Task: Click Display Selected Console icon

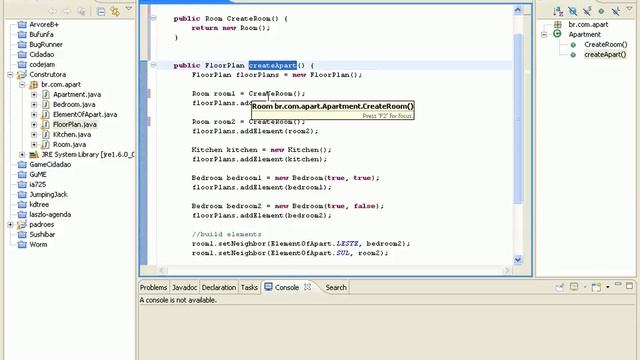Action: click(x=574, y=287)
